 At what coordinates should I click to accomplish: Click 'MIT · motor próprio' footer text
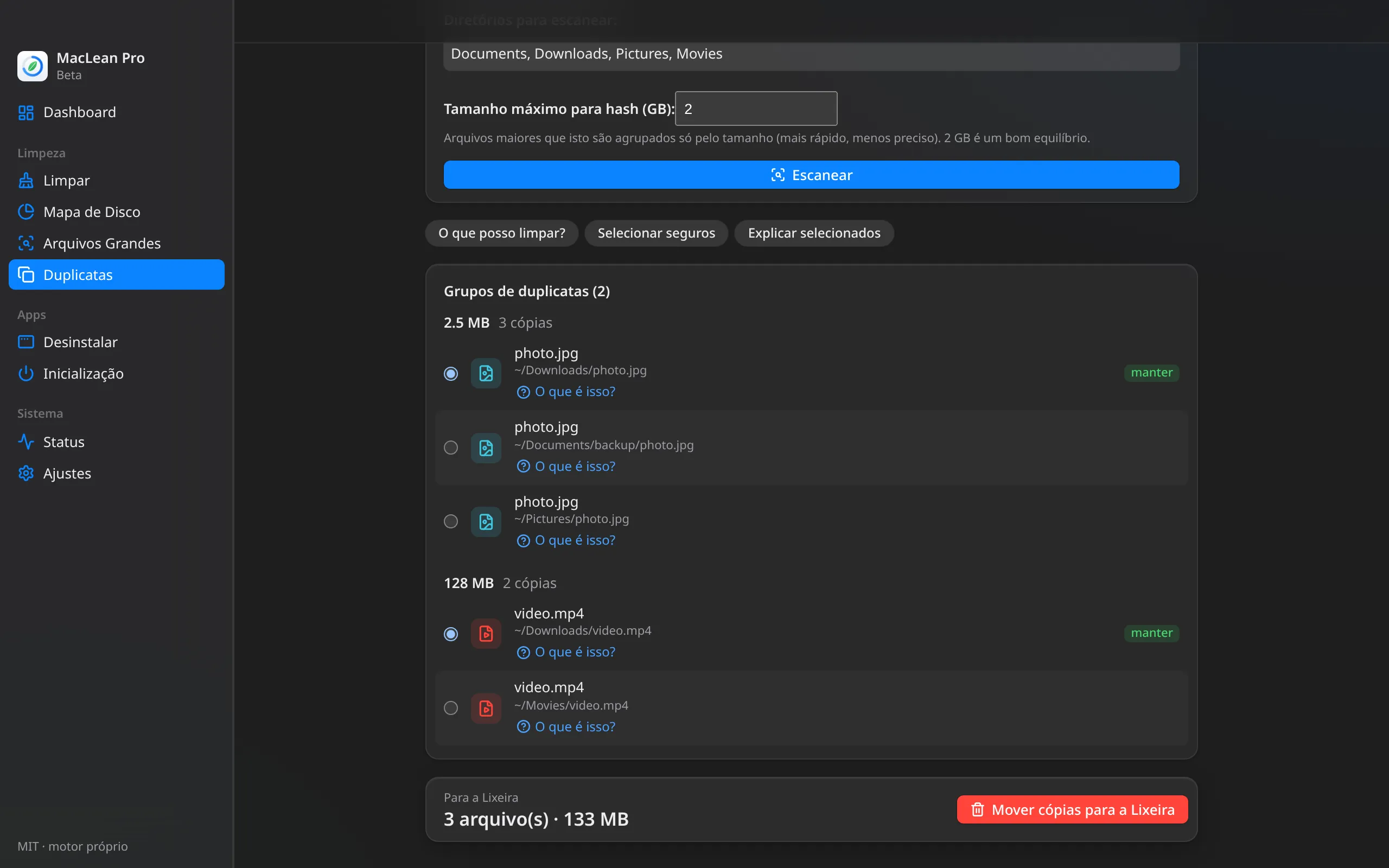[72, 847]
